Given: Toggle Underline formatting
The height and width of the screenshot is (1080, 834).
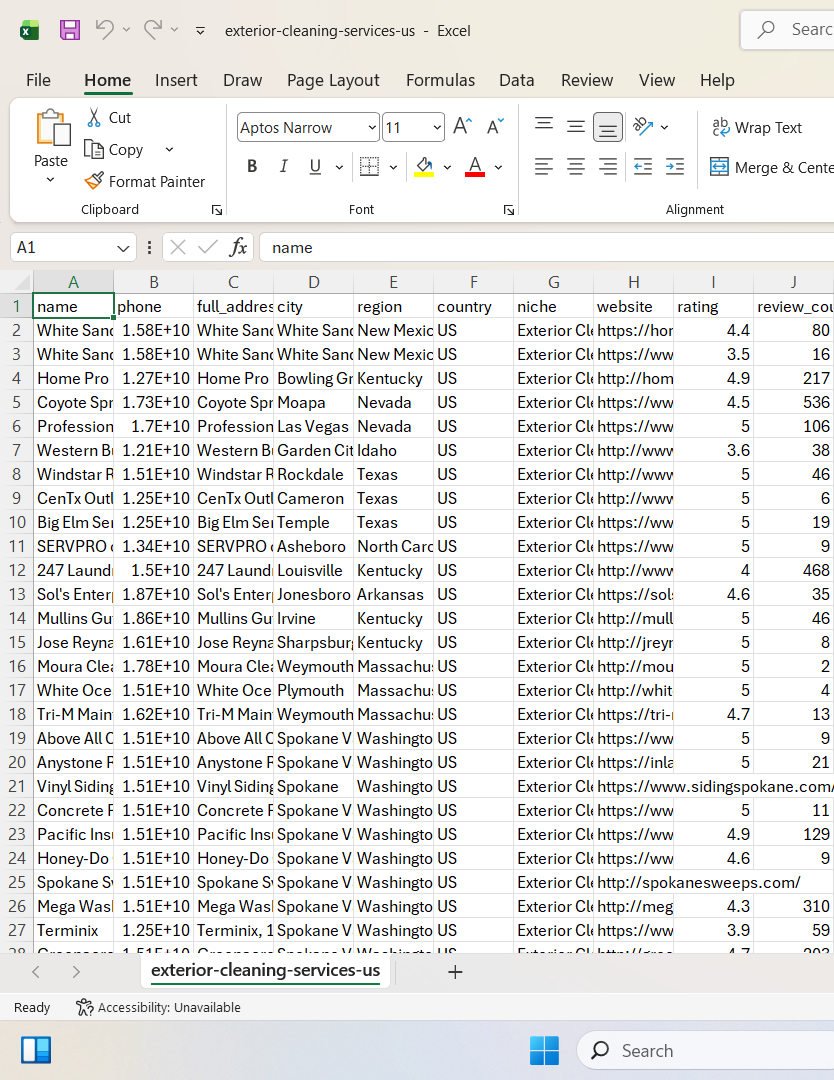Looking at the screenshot, I should [x=315, y=167].
